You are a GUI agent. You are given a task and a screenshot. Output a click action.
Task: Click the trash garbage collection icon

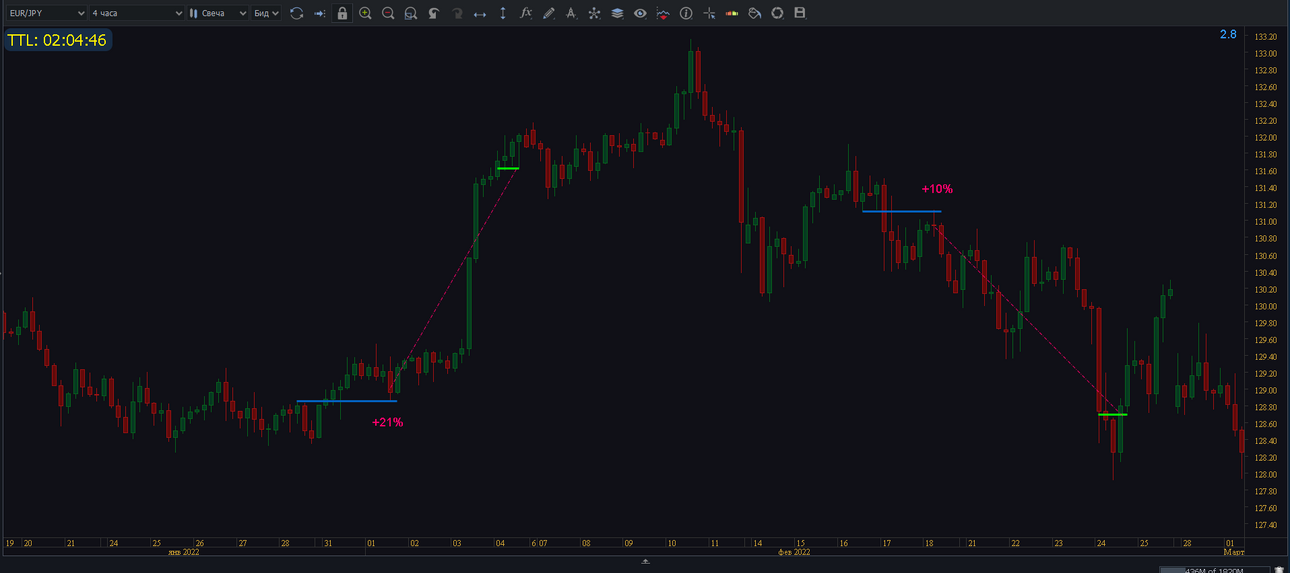point(1279,569)
